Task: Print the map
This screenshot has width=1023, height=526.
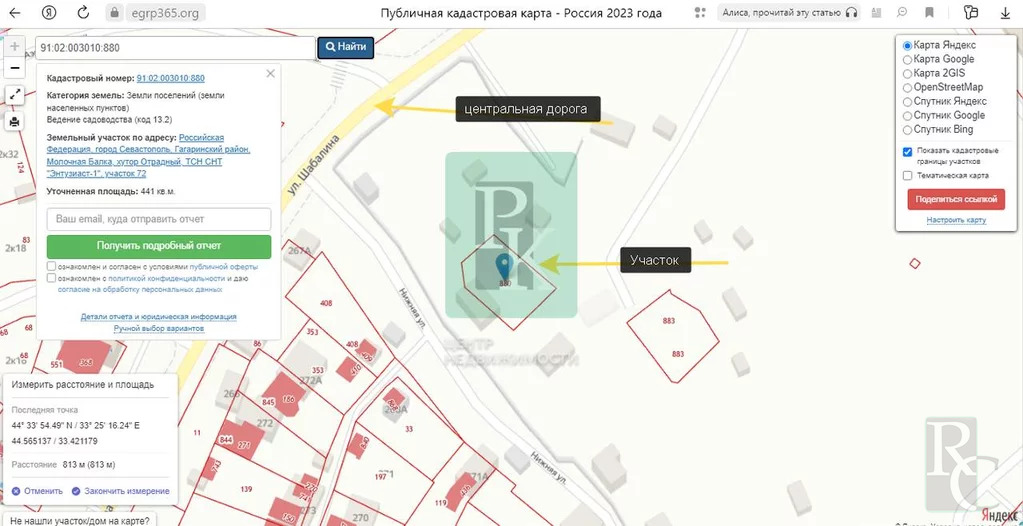Action: coord(15,121)
